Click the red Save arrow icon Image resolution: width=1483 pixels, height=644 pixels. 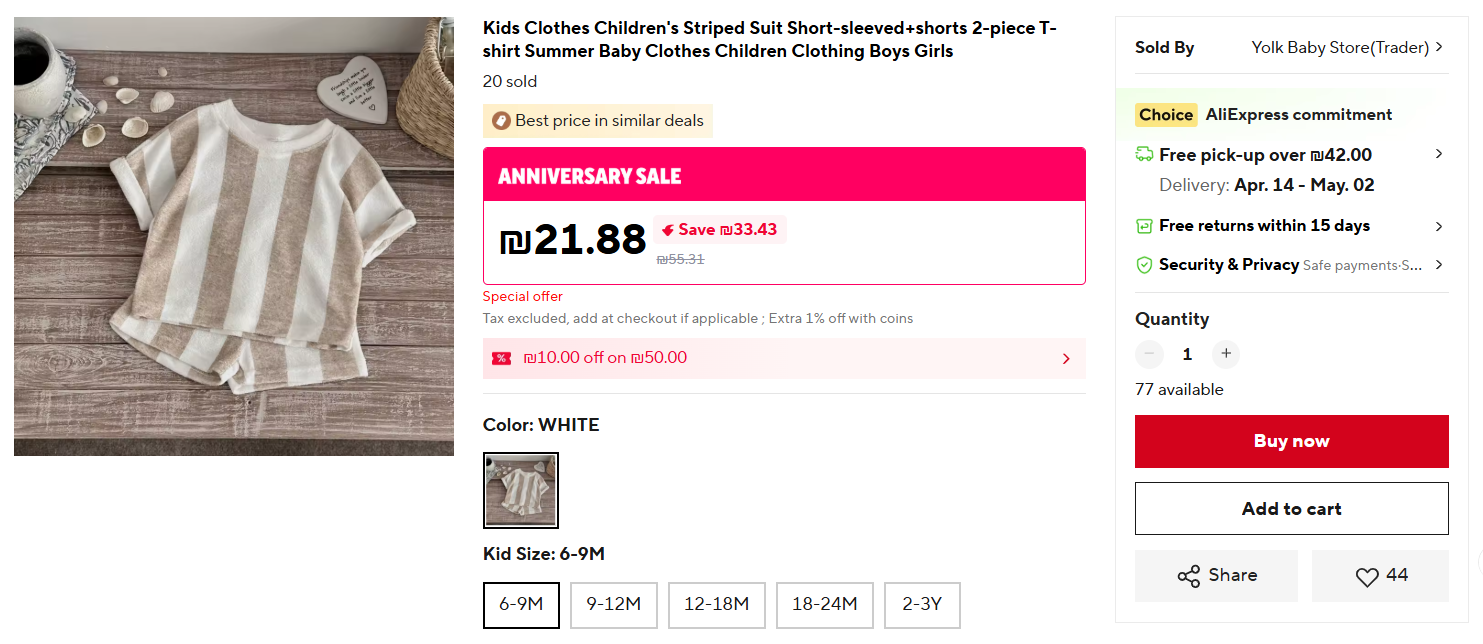click(x=667, y=230)
